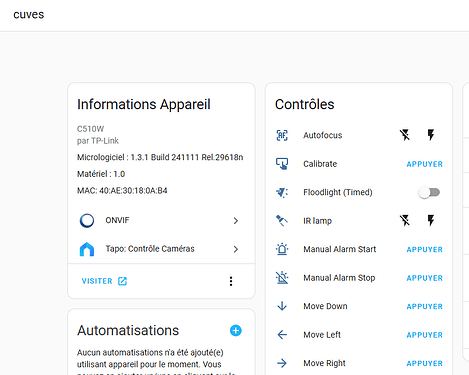The image size is (469, 375).
Task: Click the ONVIF row chevron
Action: 236,221
